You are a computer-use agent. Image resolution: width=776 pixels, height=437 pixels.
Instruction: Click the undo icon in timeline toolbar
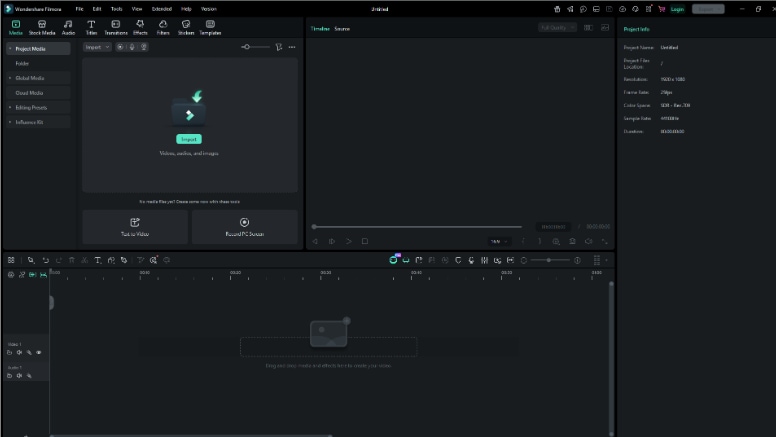46,260
